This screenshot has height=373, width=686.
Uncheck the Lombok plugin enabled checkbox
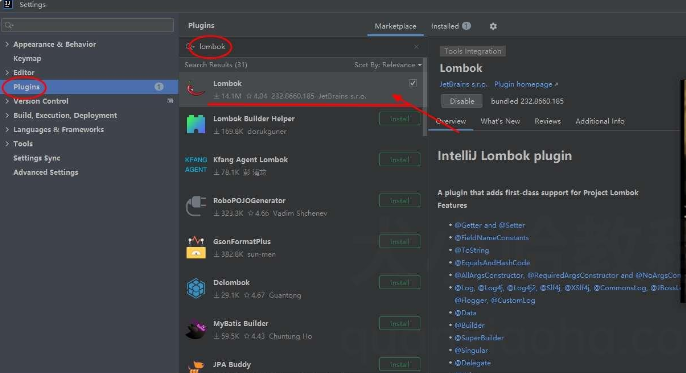[413, 83]
